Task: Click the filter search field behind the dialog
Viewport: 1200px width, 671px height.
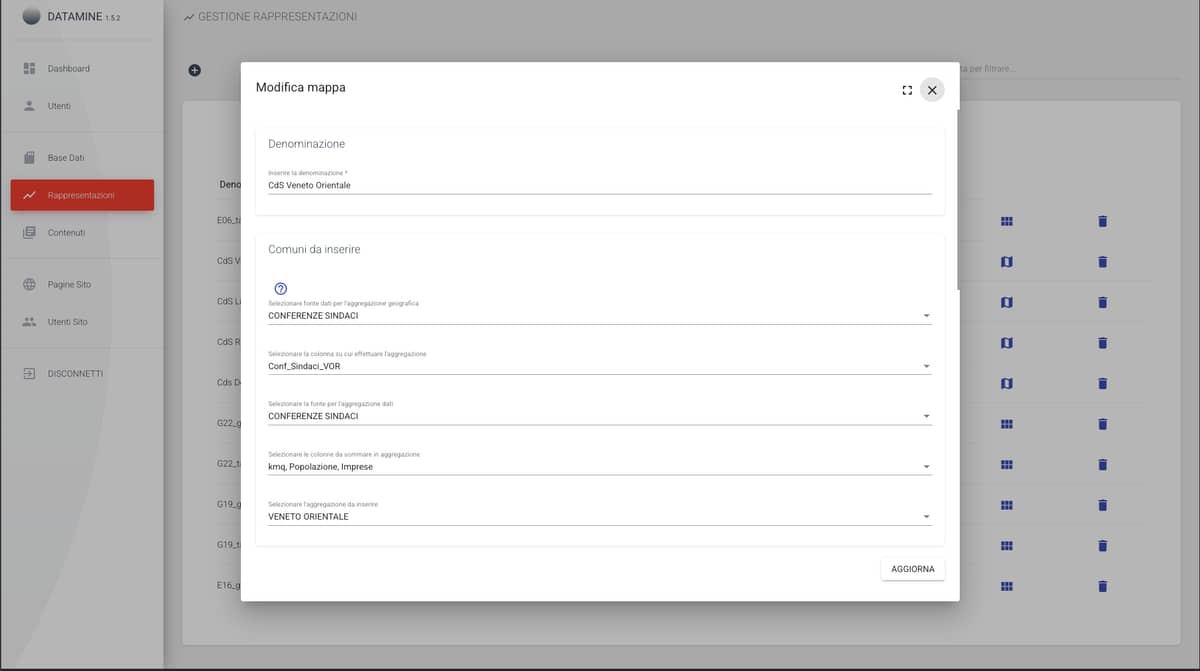Action: coord(1071,68)
